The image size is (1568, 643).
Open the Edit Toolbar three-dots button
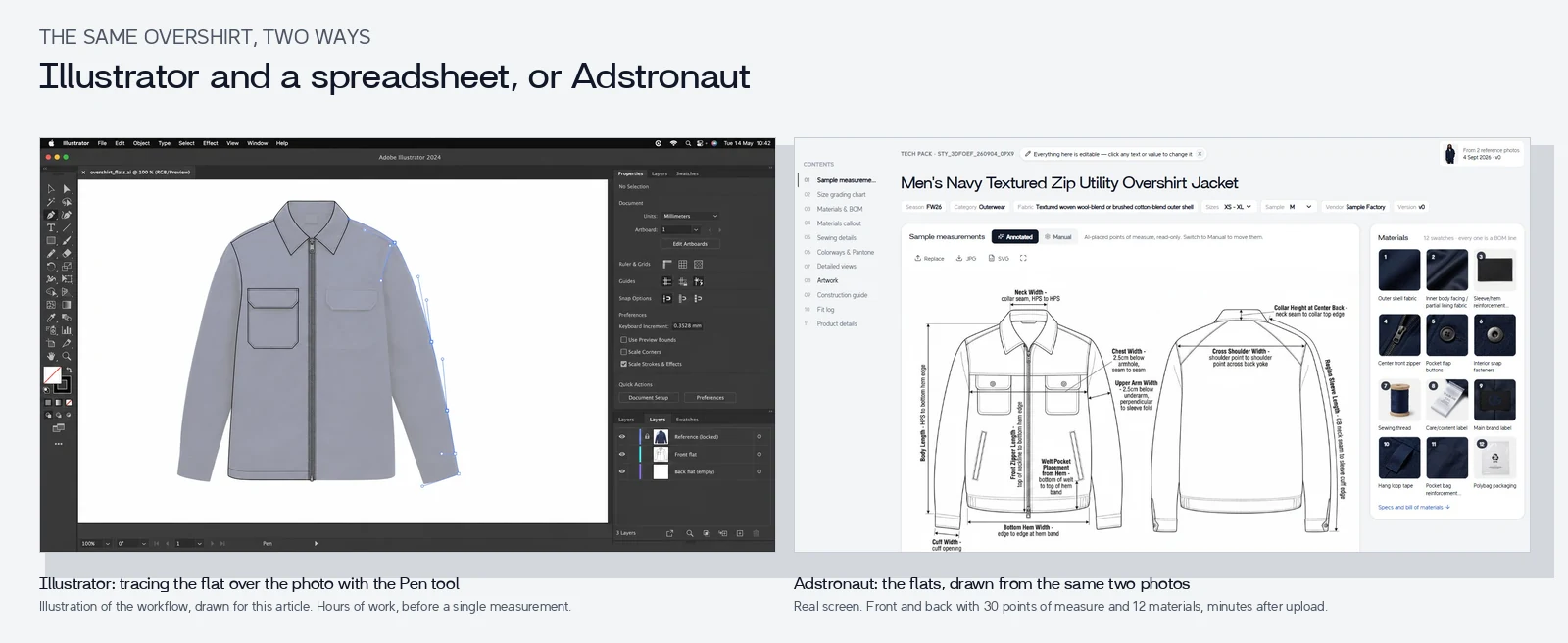[x=59, y=444]
